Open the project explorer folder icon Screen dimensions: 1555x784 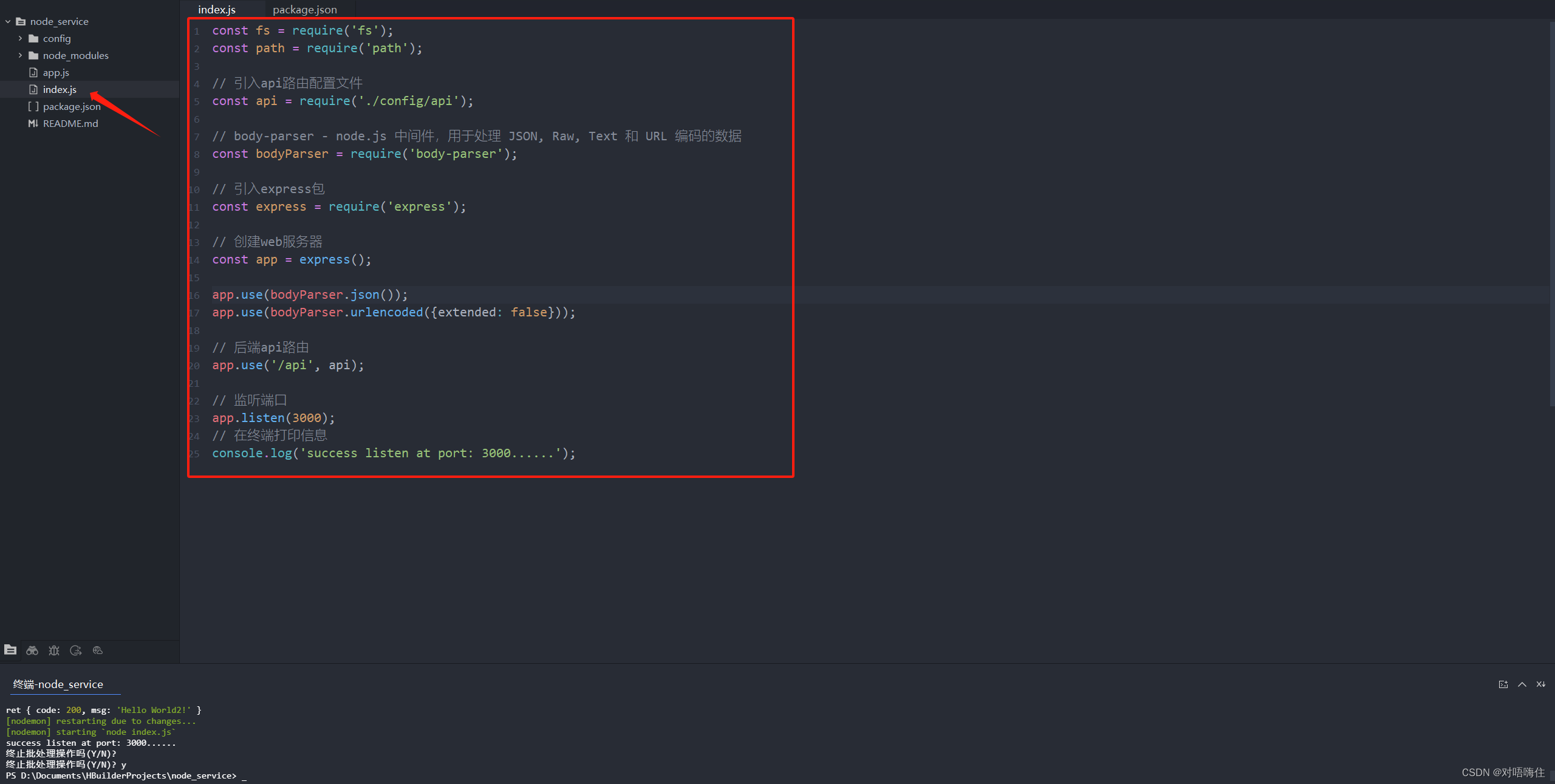[x=10, y=650]
